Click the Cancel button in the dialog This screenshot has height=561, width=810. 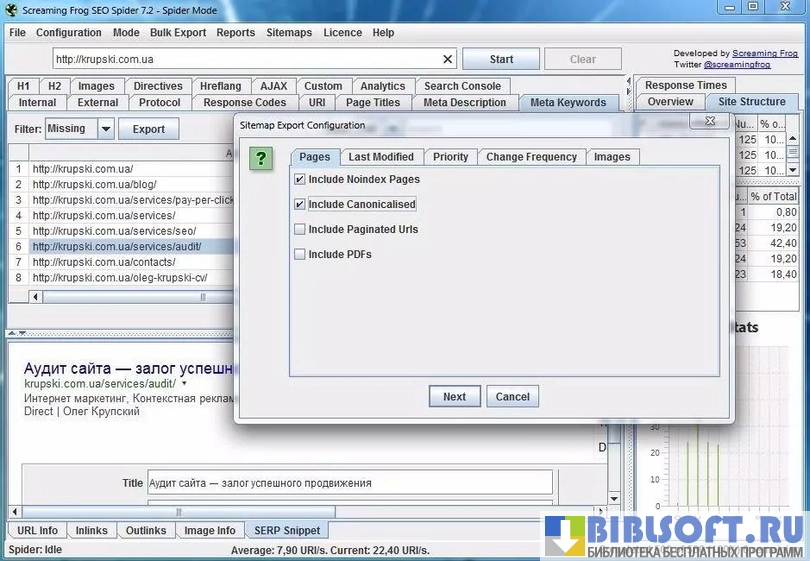[512, 397]
